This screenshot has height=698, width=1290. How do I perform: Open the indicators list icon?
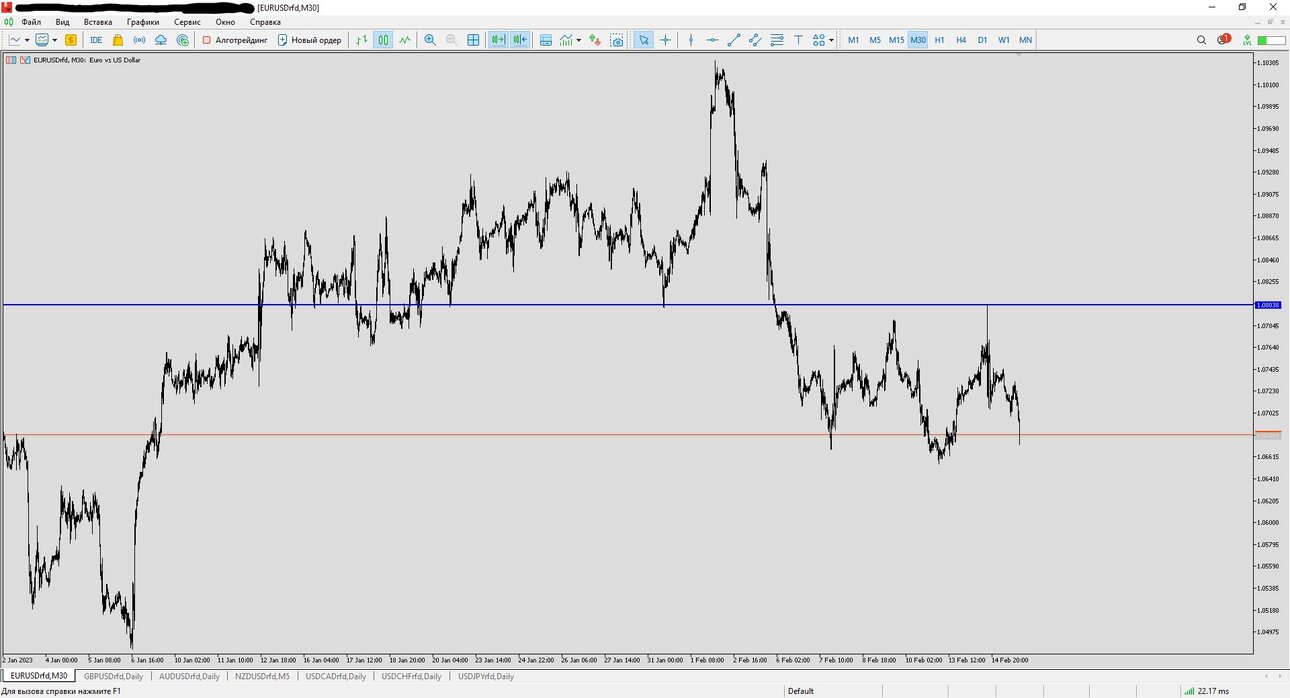pos(567,40)
